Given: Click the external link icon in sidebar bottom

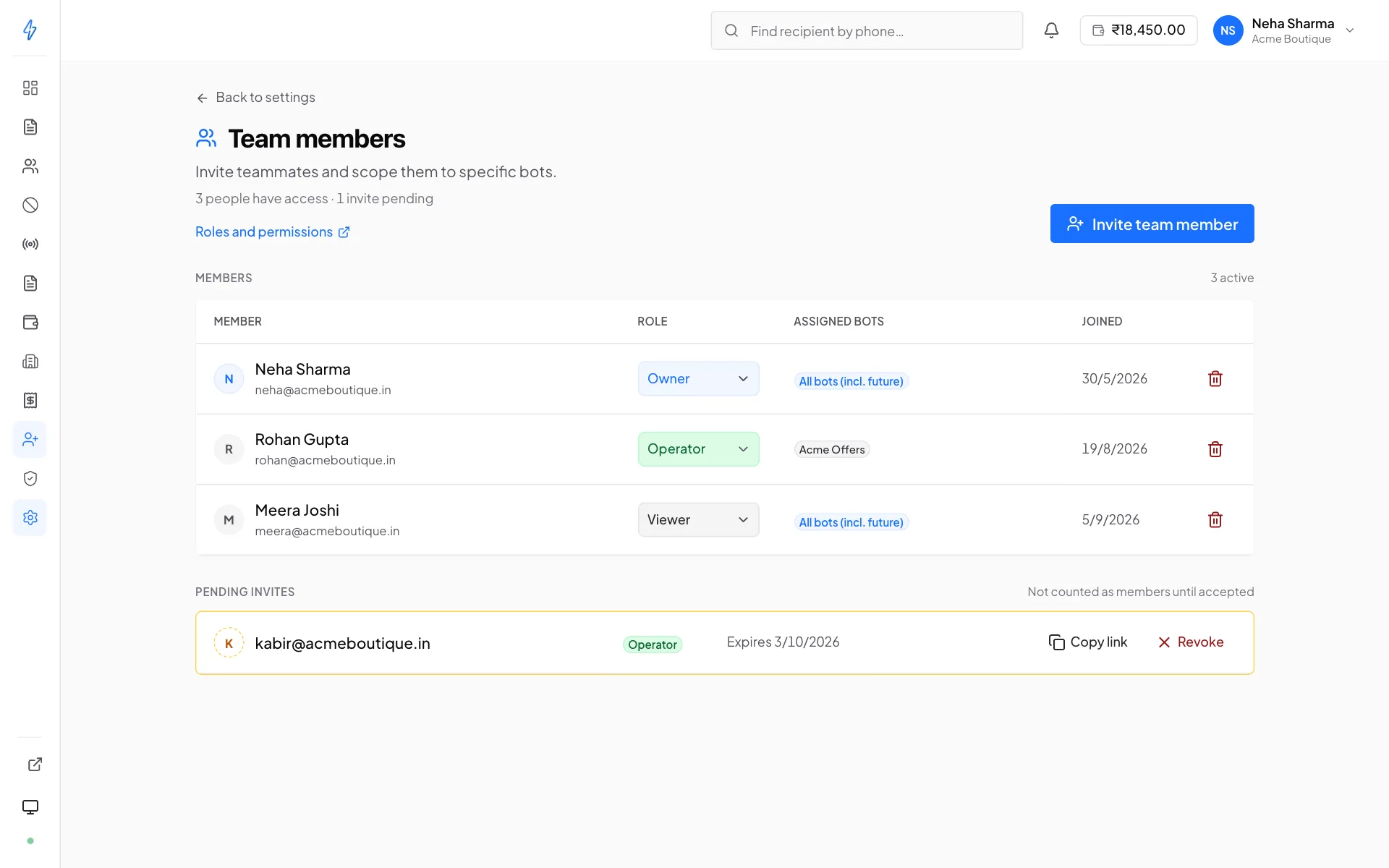Looking at the screenshot, I should coord(35,765).
